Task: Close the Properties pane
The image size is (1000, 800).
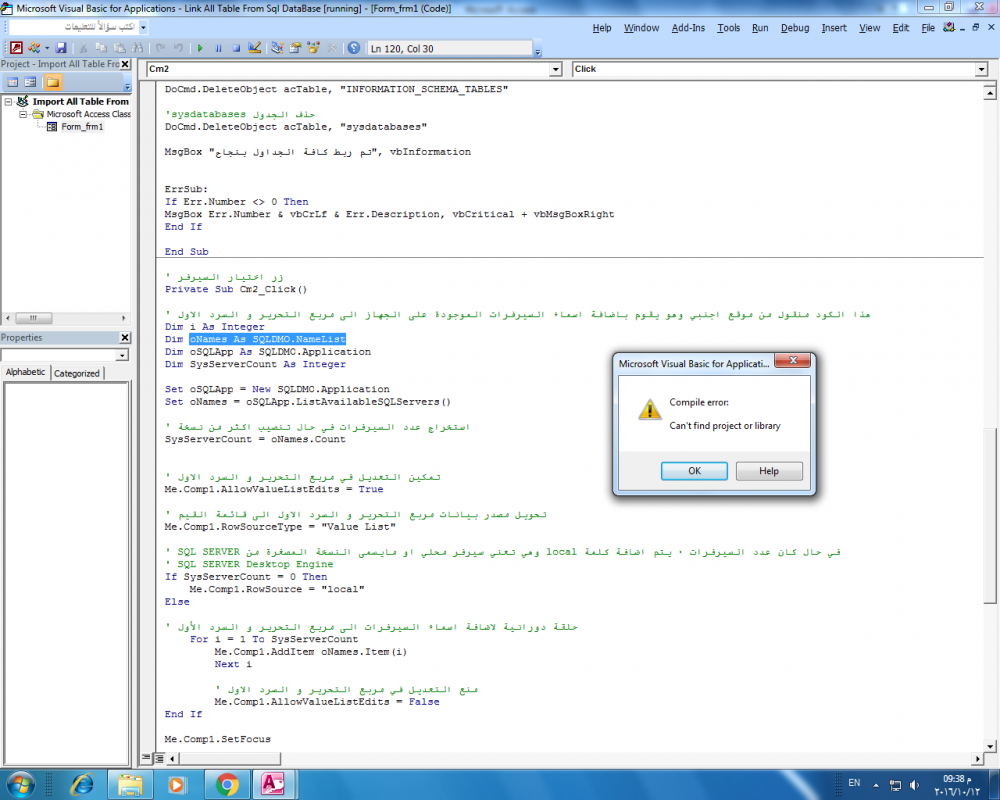Action: click(x=126, y=337)
